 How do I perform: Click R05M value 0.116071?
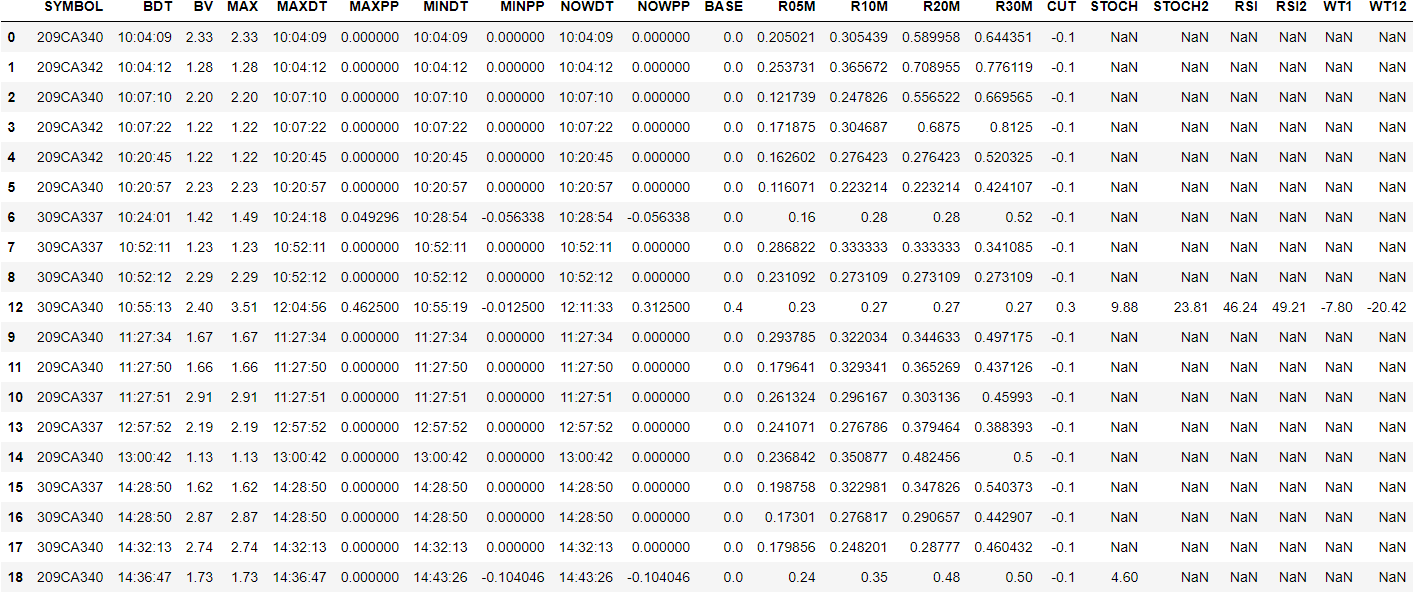point(786,188)
